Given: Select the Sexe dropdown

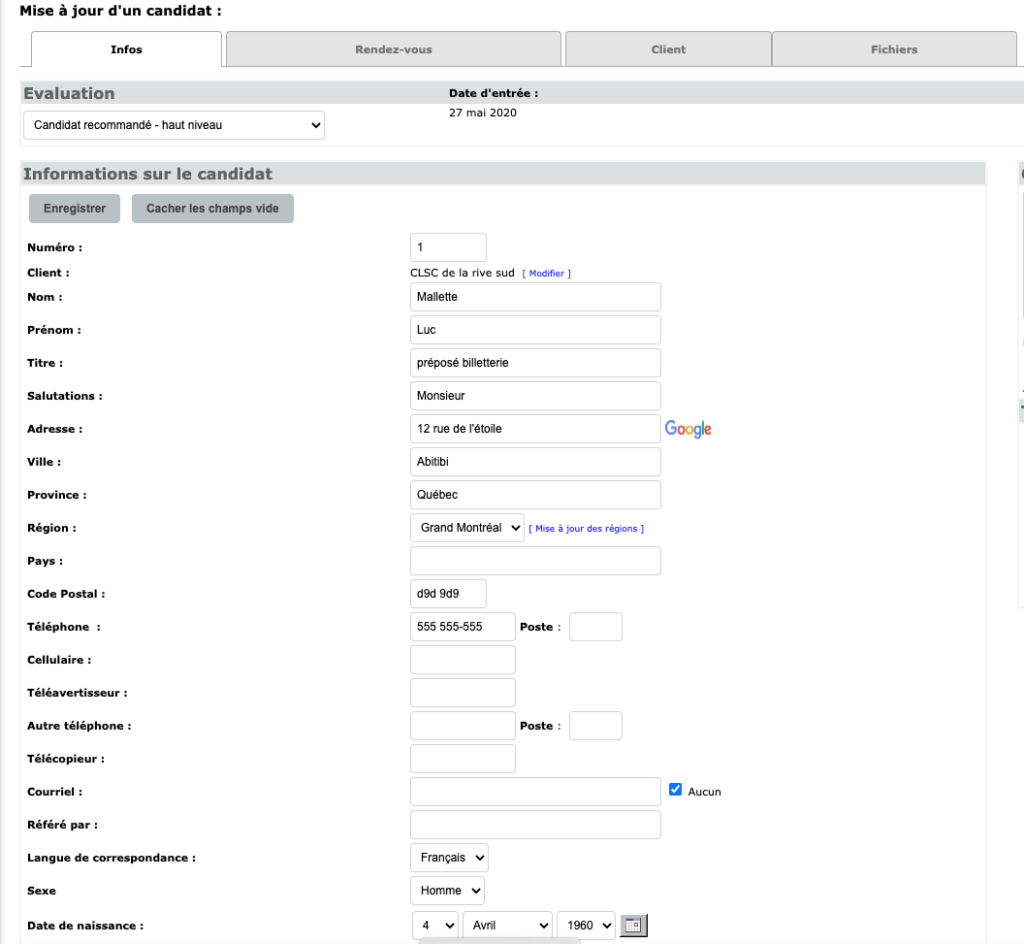Looking at the screenshot, I should [x=447, y=890].
